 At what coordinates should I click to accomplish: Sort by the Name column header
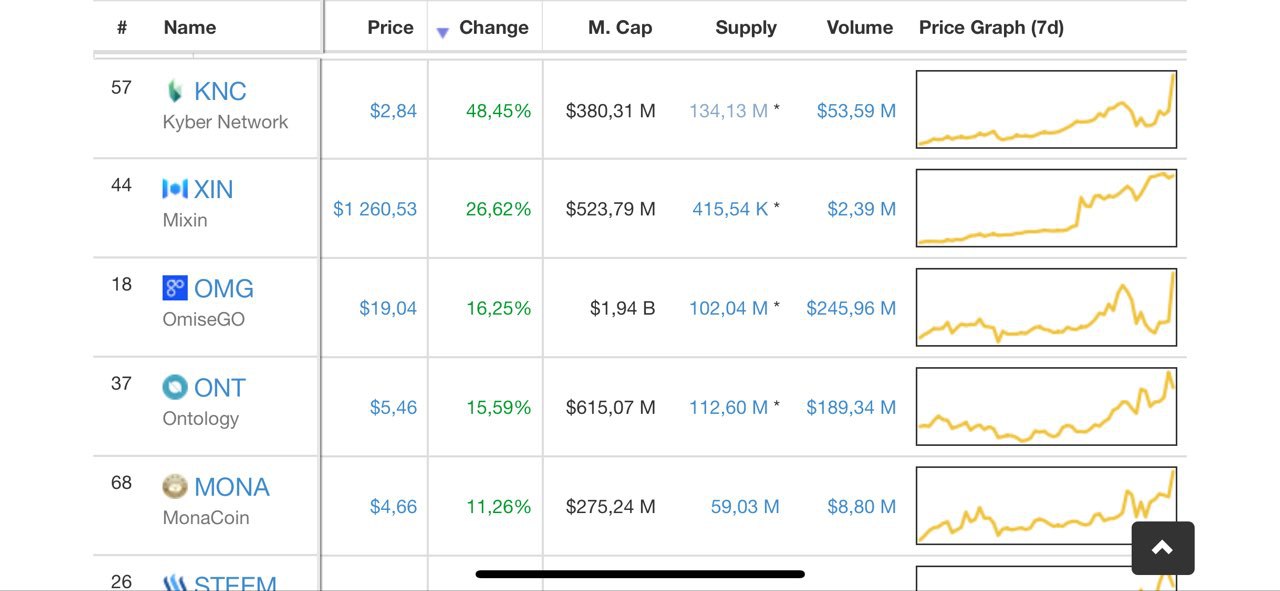[x=190, y=28]
